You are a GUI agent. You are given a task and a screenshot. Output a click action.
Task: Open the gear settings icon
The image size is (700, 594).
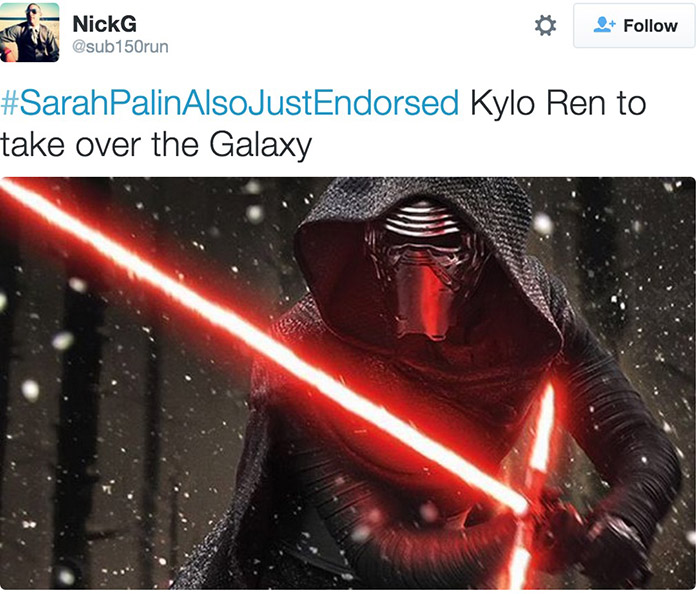point(546,25)
